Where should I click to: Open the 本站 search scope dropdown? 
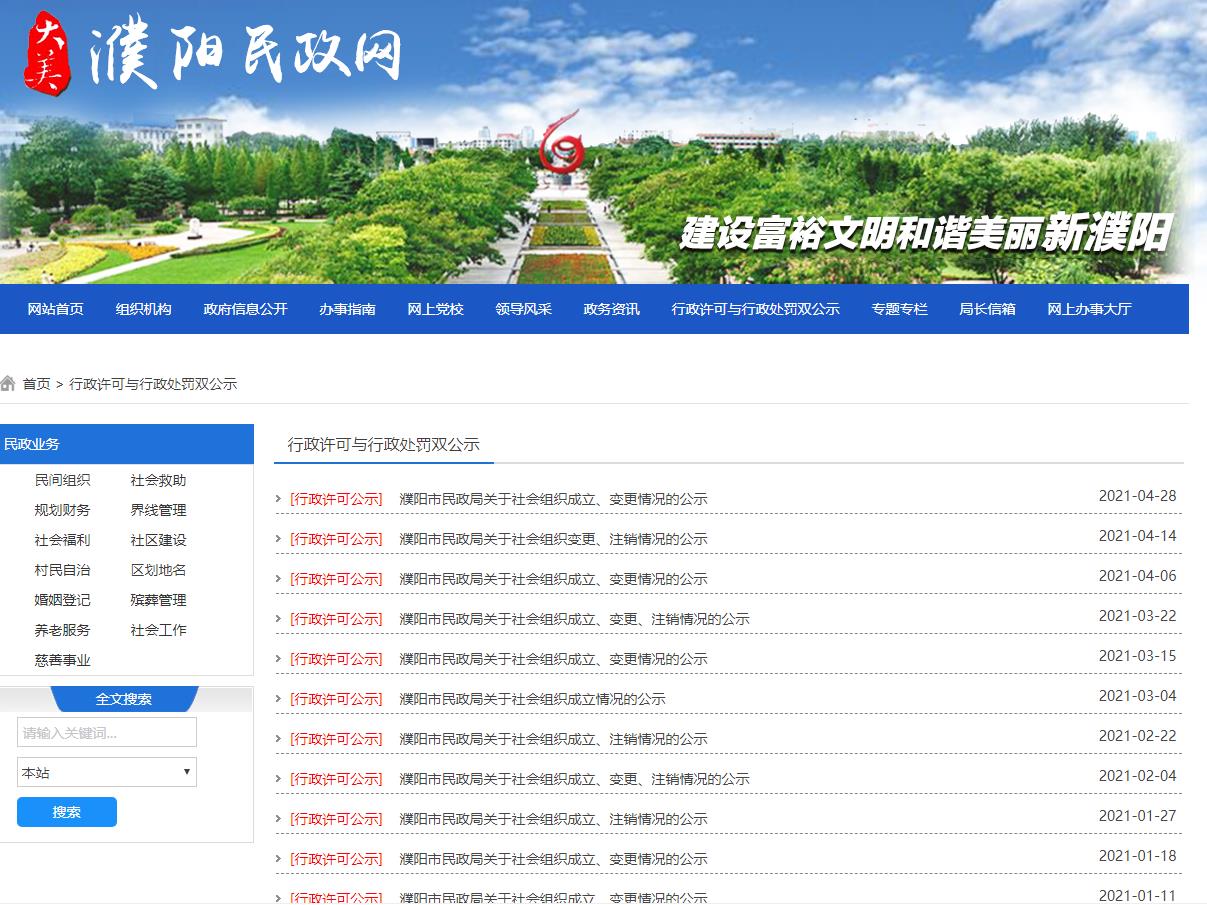(x=106, y=772)
